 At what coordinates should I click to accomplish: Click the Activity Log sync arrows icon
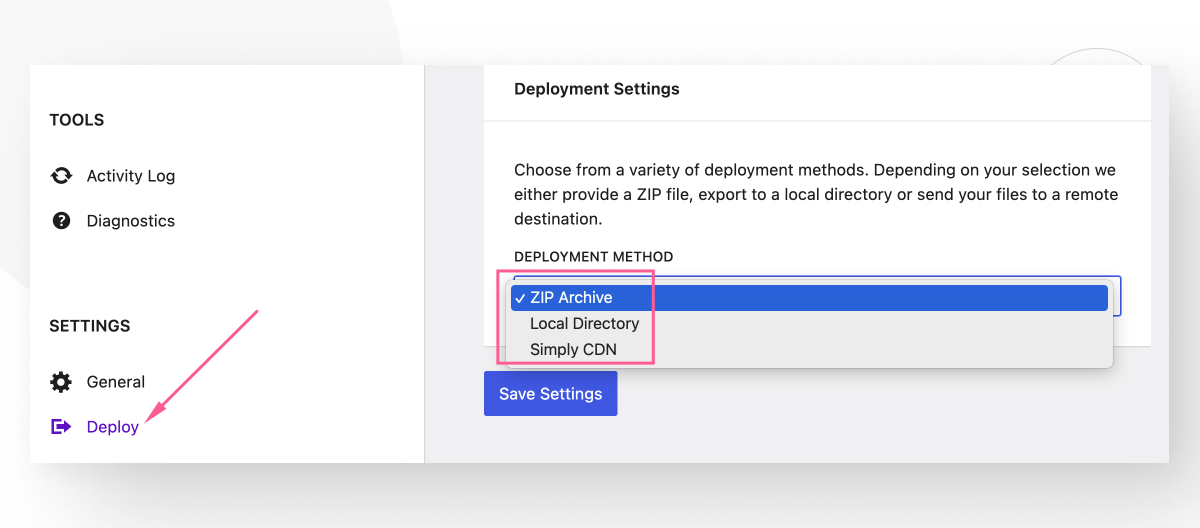coord(61,176)
